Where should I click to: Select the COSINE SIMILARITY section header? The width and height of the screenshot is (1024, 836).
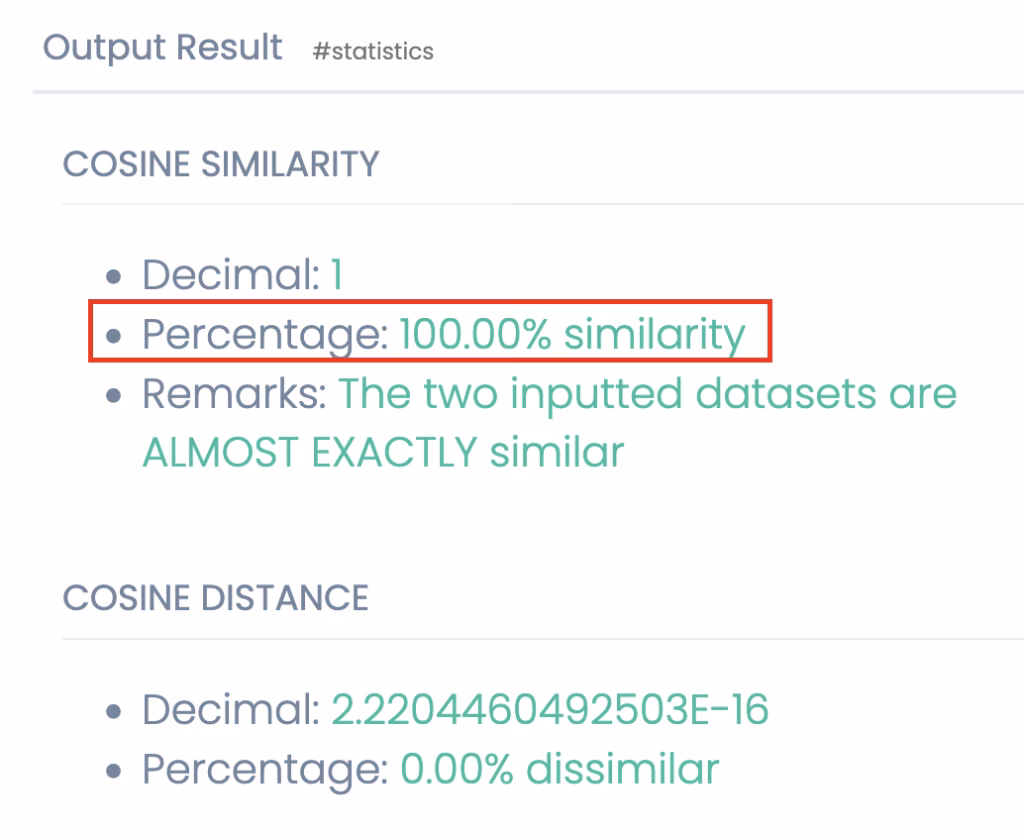pyautogui.click(x=221, y=164)
